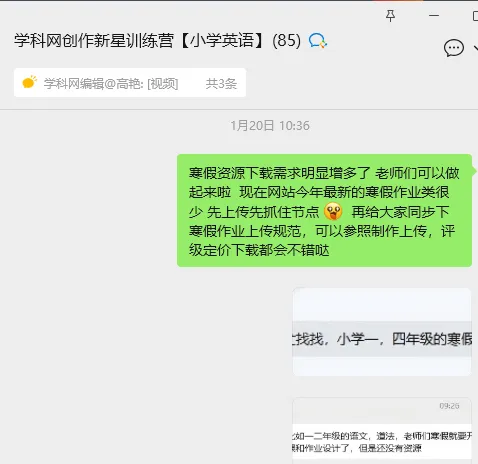This screenshot has height=464, width=478.
Task: Click the 09:26 time in bottom image
Action: pos(449,406)
